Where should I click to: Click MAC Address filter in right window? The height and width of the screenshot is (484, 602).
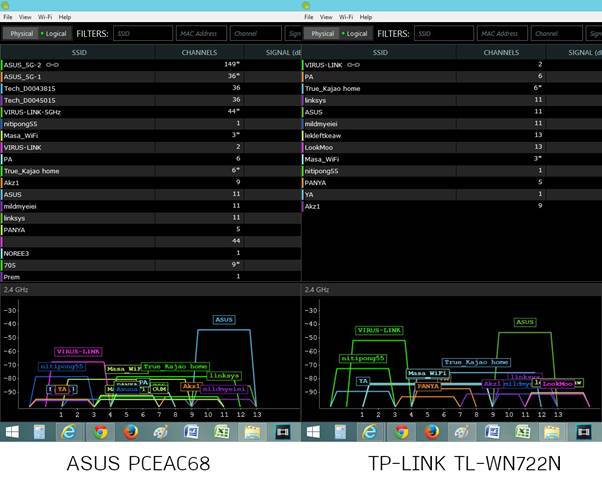coord(503,33)
